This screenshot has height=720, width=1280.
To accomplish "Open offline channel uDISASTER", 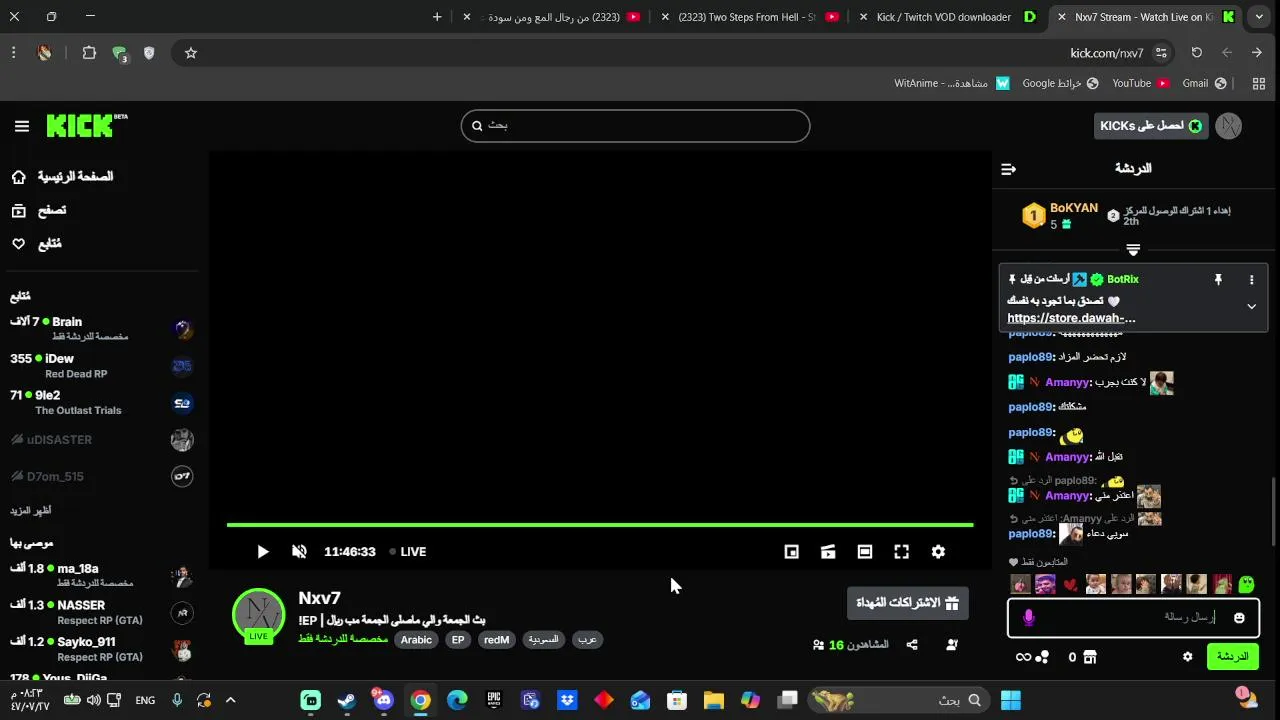I will coord(100,440).
